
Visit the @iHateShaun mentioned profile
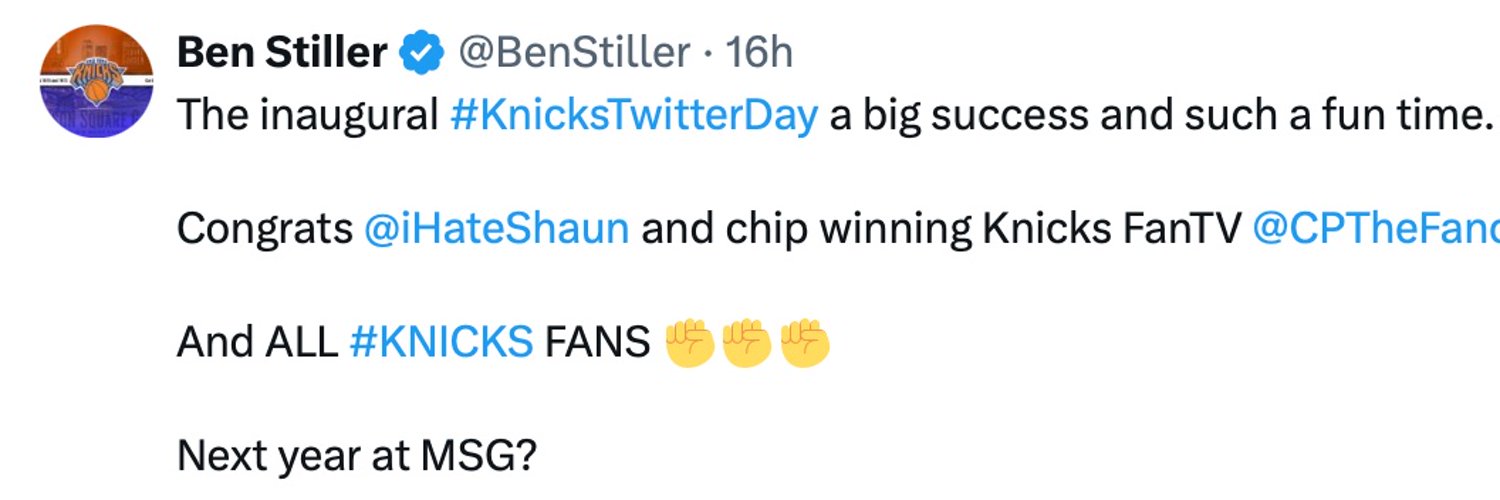click(497, 230)
